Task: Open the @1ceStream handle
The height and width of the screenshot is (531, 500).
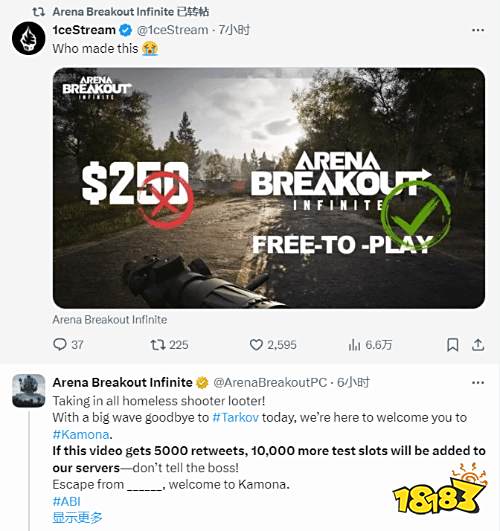Action: 172,30
